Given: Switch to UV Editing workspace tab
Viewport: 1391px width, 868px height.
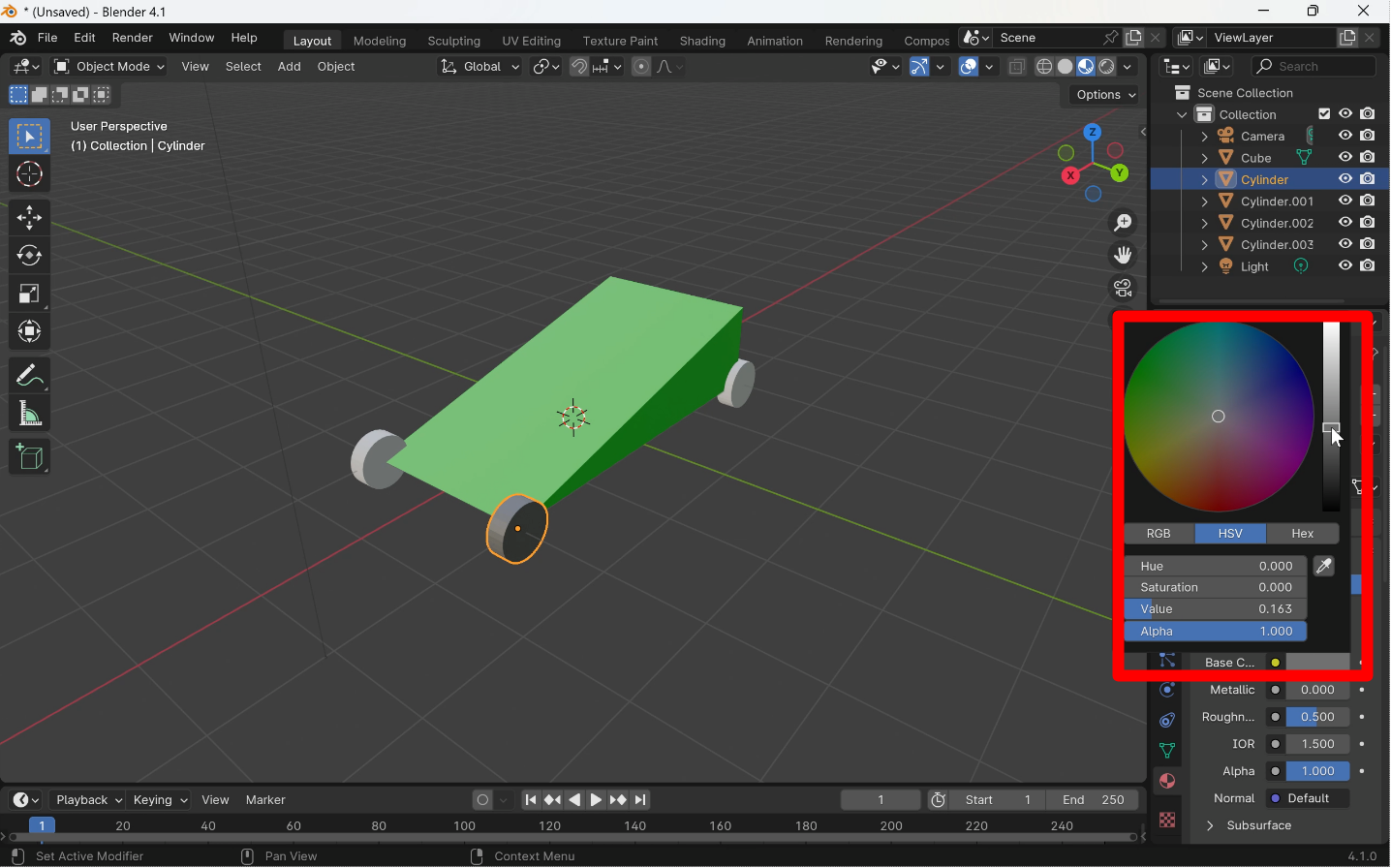Looking at the screenshot, I should tap(532, 41).
